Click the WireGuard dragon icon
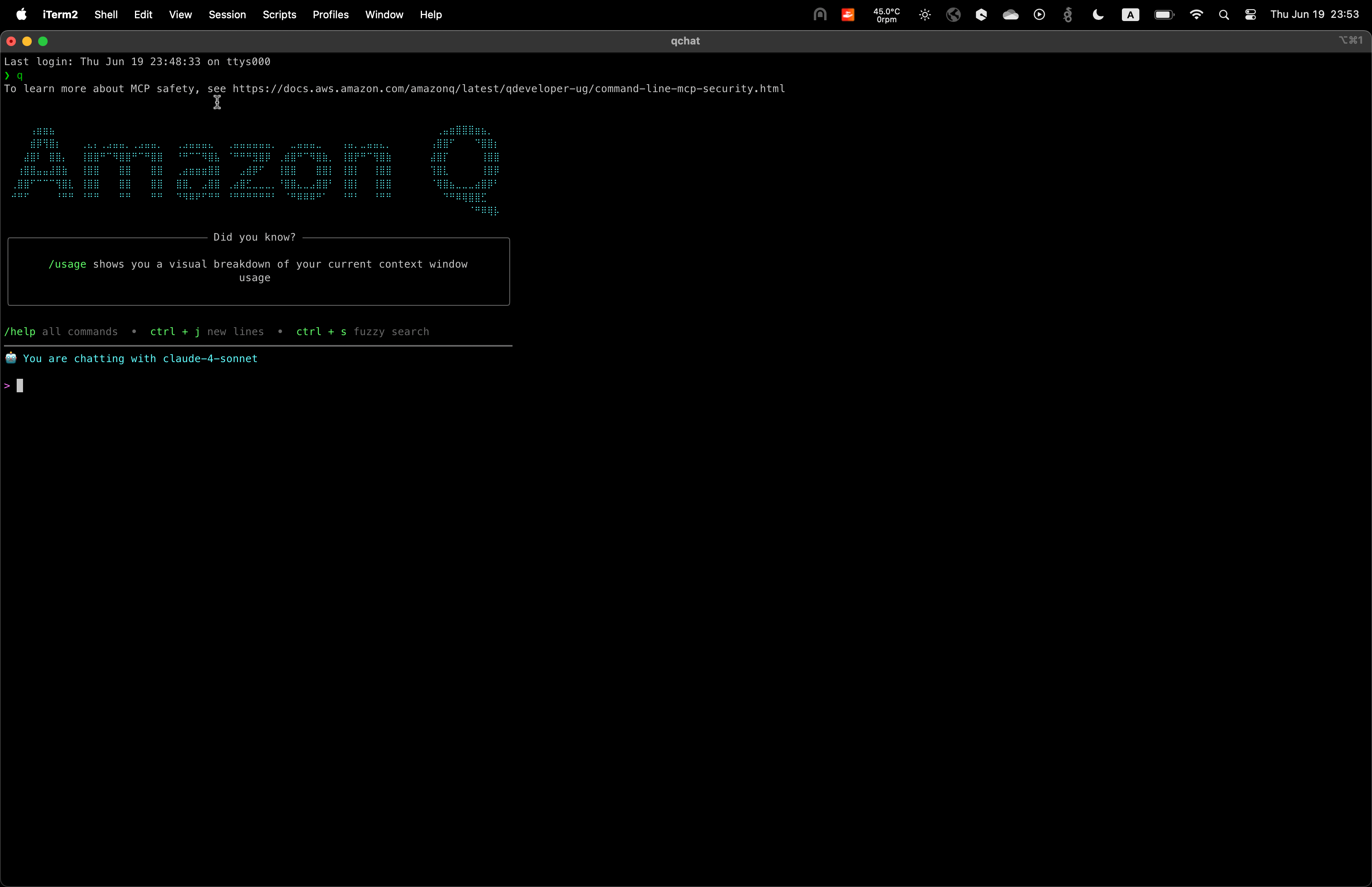Image resolution: width=1372 pixels, height=887 pixels. point(1068,15)
